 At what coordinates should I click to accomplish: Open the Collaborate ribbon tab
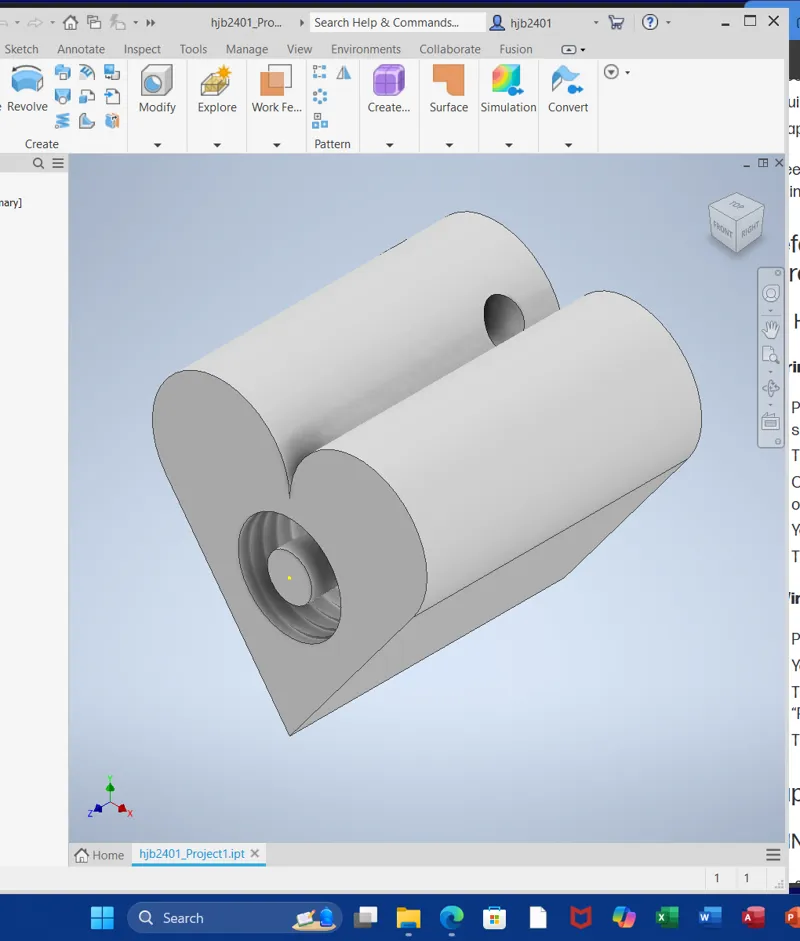point(450,49)
